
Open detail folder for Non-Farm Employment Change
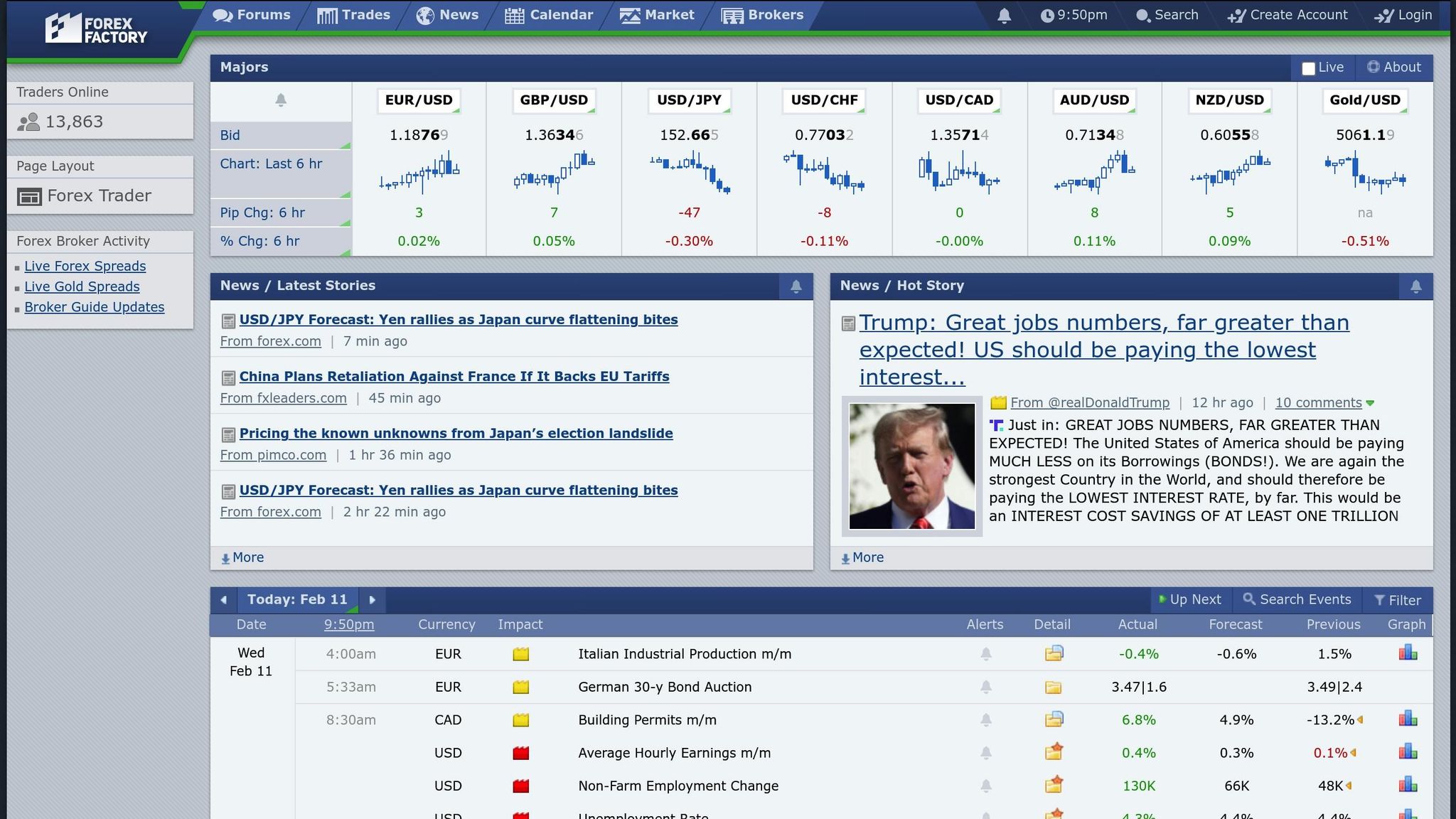(x=1054, y=785)
